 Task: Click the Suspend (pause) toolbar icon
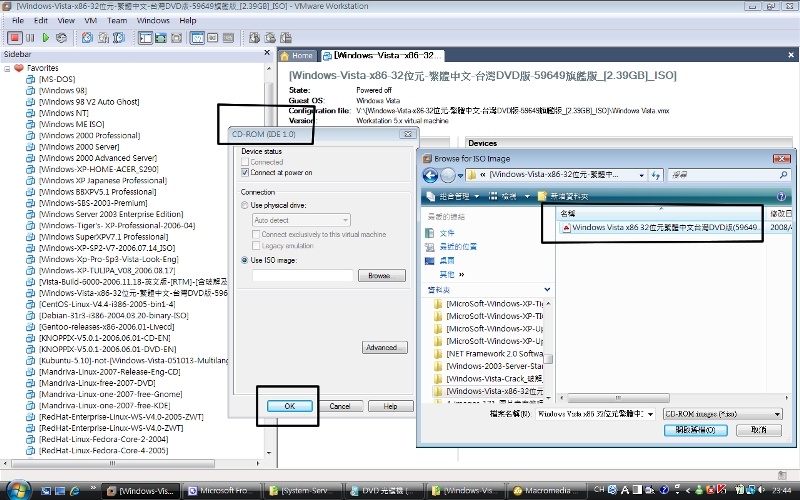(x=31, y=38)
